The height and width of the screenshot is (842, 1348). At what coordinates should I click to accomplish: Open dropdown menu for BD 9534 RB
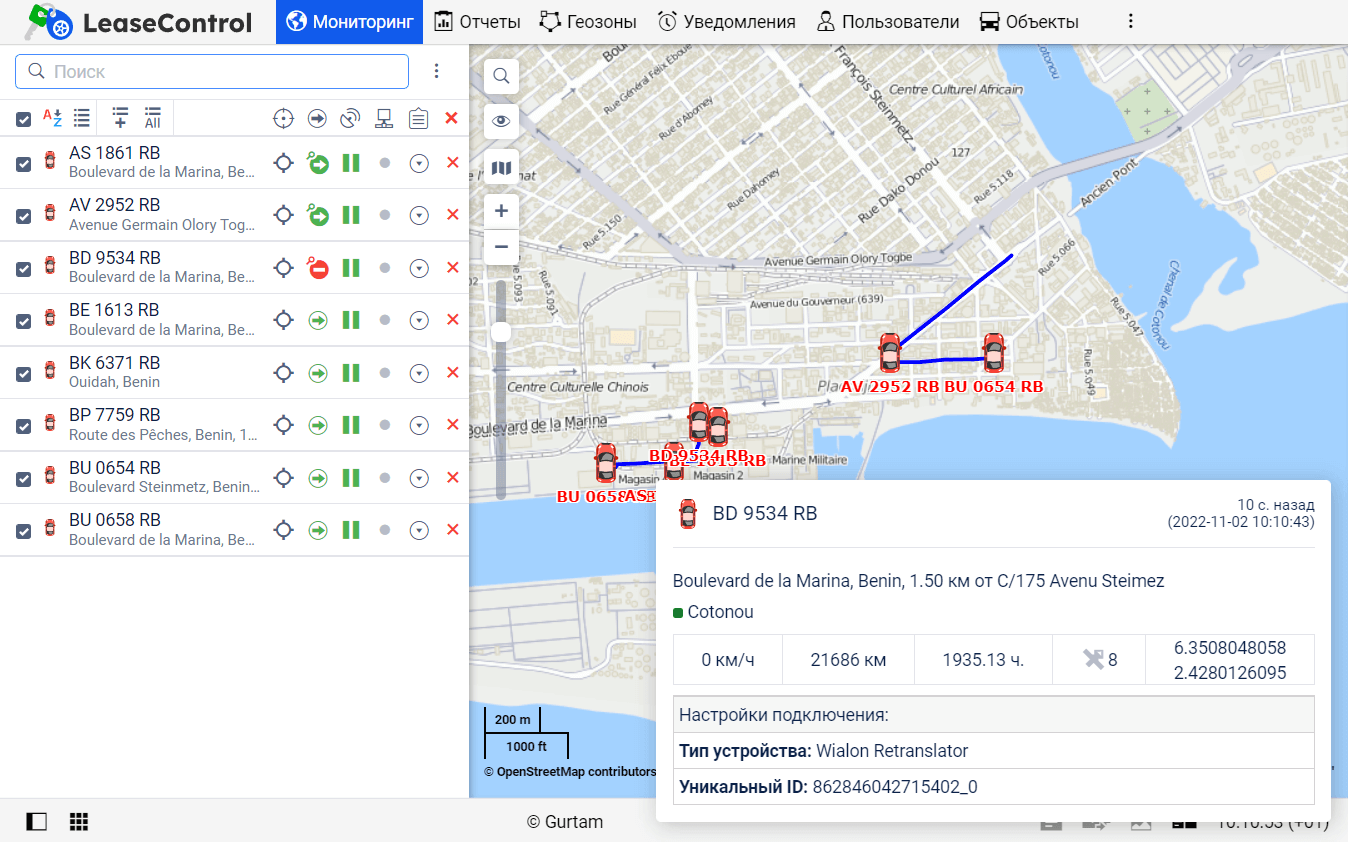pyautogui.click(x=419, y=267)
